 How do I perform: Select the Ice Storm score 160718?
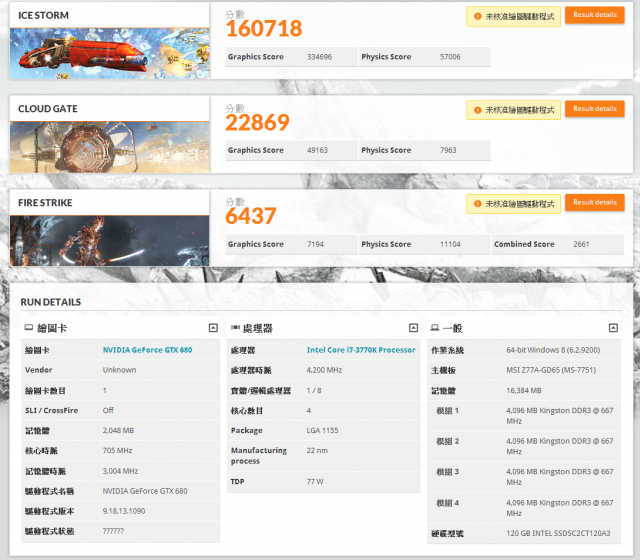coord(264,29)
